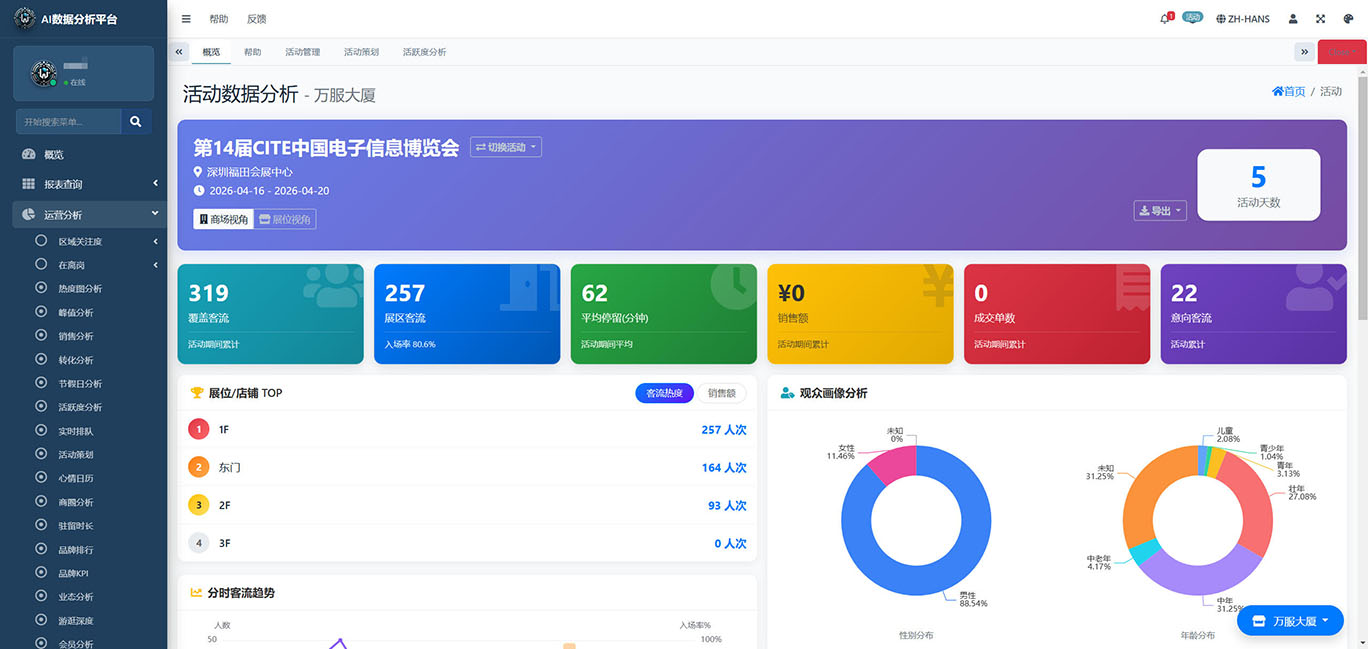
Task: Open 帮助 in the top menu
Action: coord(218,19)
